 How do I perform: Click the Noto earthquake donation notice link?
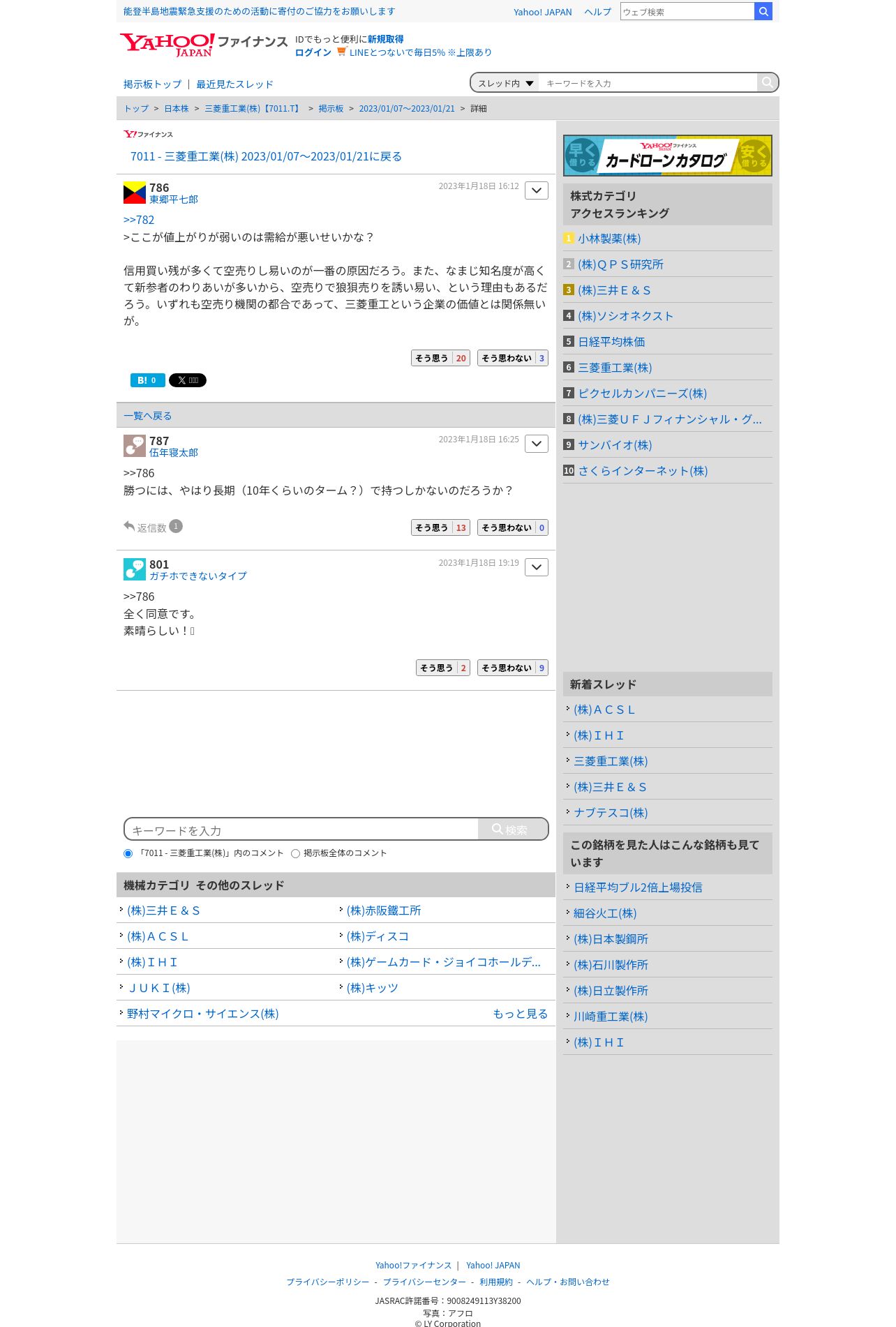click(x=259, y=11)
